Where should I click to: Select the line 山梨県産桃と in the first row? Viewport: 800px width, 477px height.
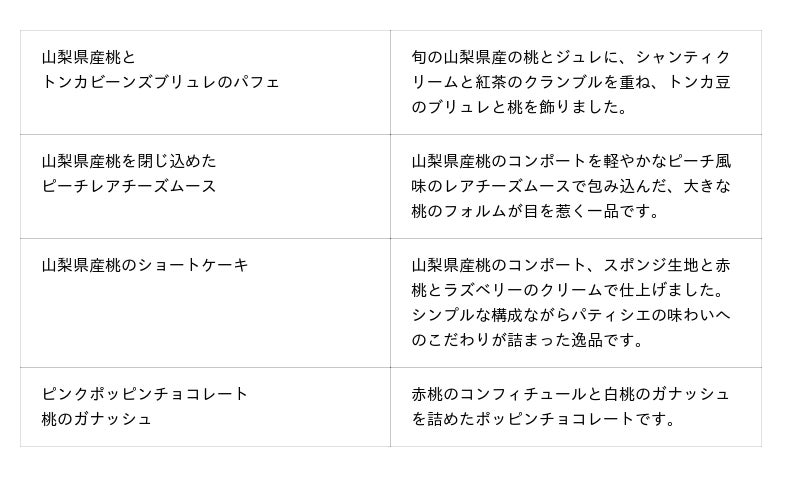[89, 57]
